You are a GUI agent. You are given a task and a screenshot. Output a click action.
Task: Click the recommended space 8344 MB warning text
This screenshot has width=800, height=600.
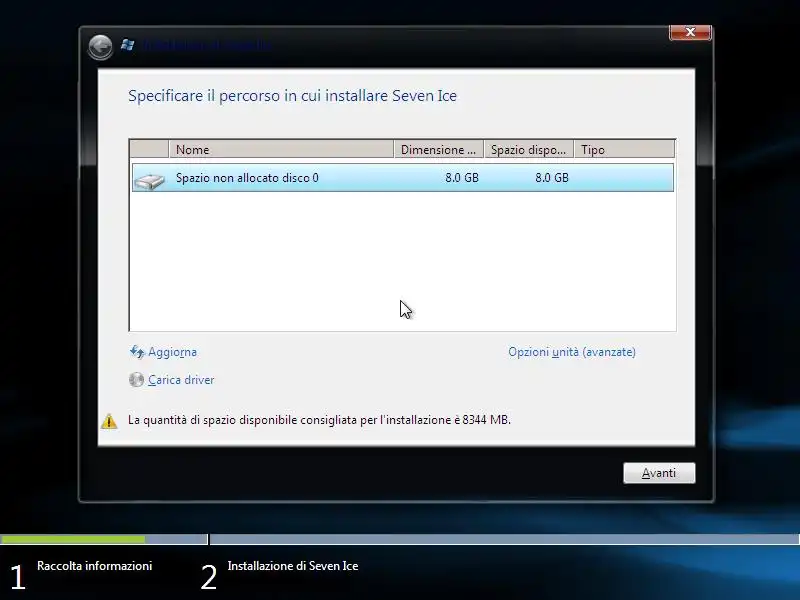[319, 420]
